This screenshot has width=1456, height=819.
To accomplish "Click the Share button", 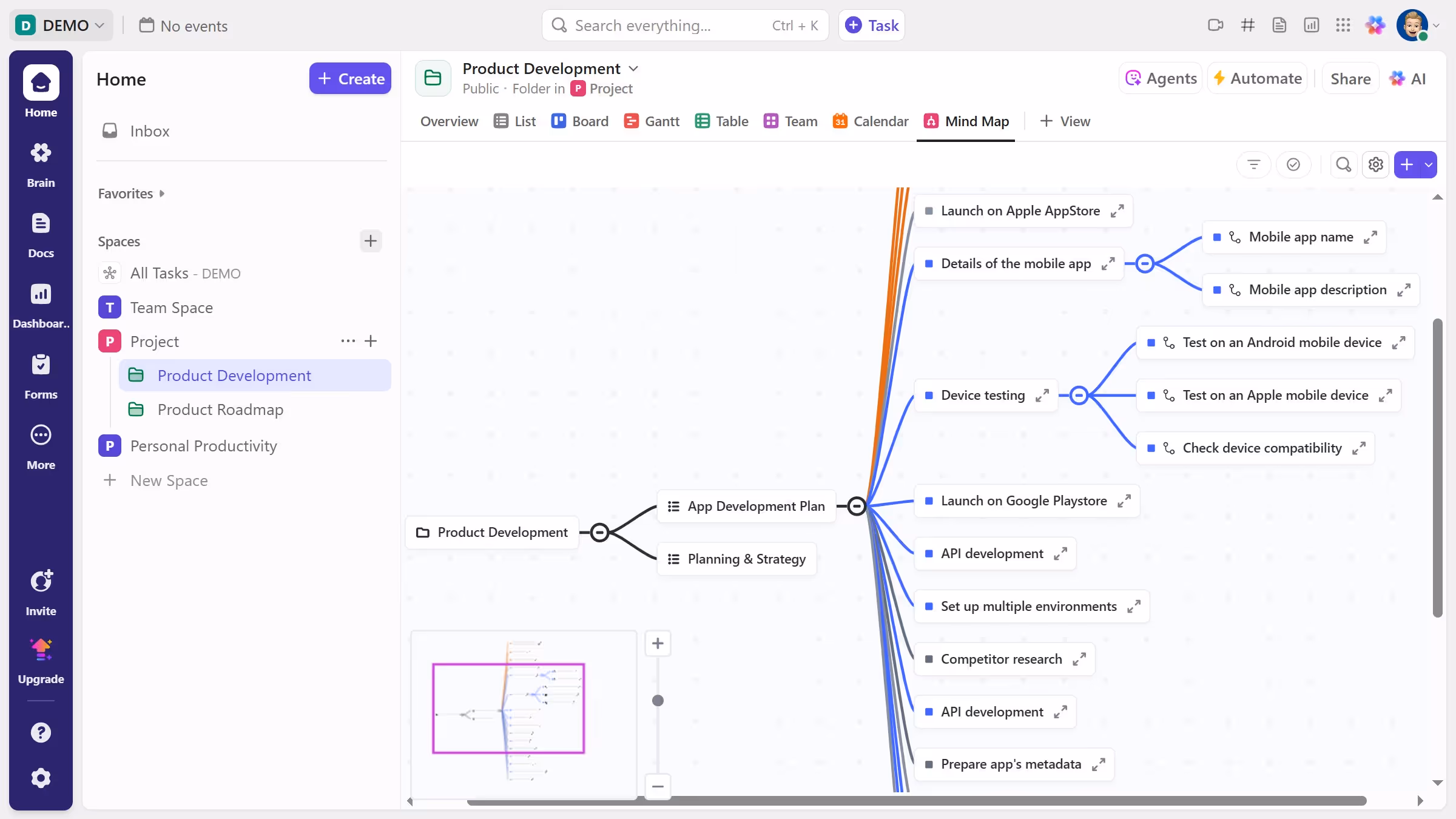I will (x=1350, y=79).
